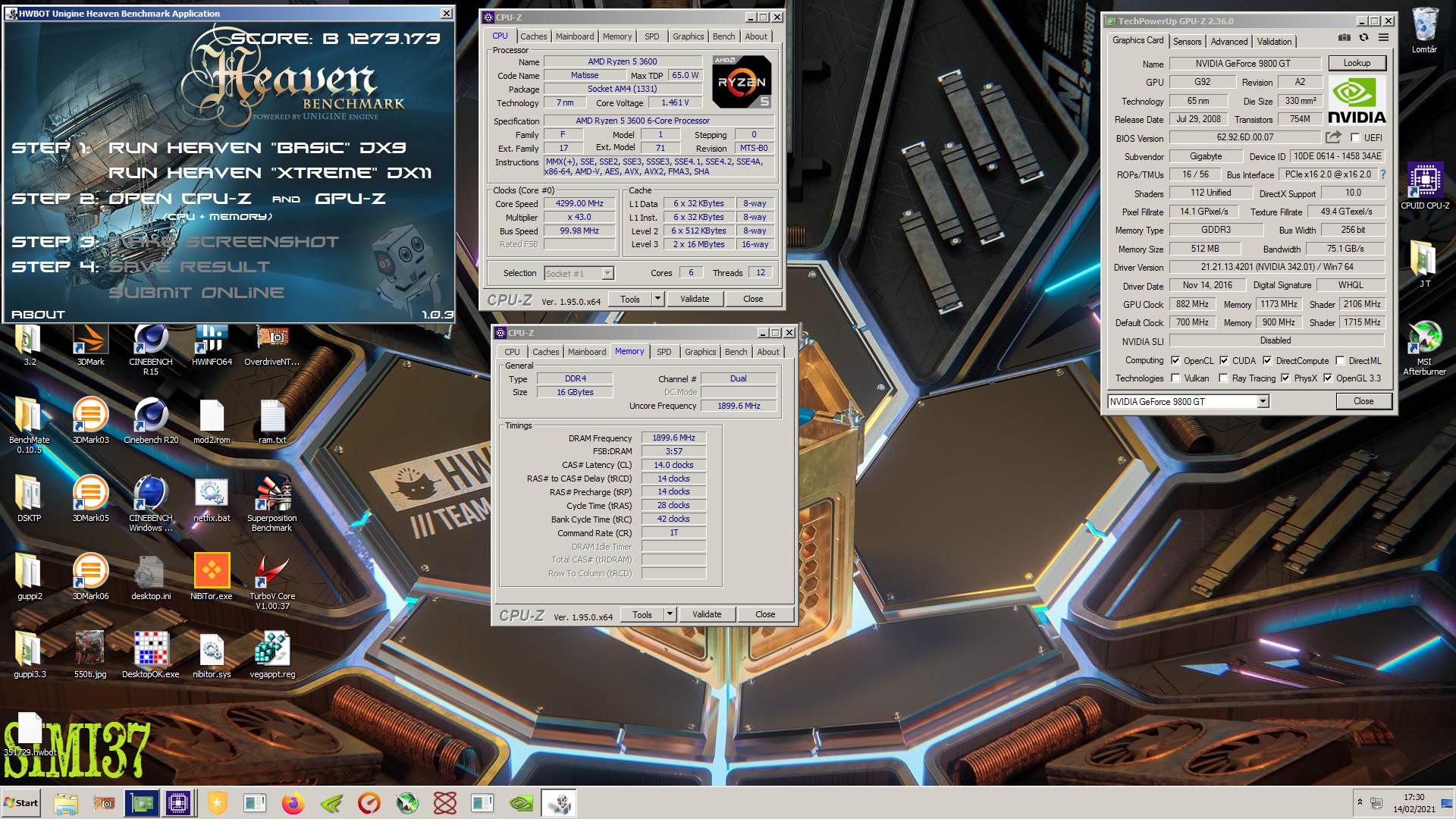Click Validate in upper CPU-Z window

(695, 299)
